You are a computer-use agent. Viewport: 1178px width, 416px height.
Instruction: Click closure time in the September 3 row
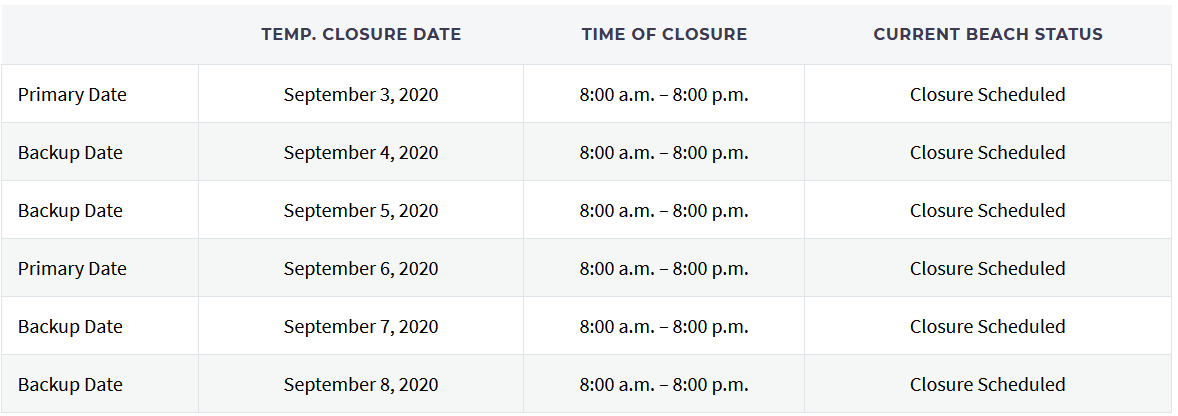[664, 95]
